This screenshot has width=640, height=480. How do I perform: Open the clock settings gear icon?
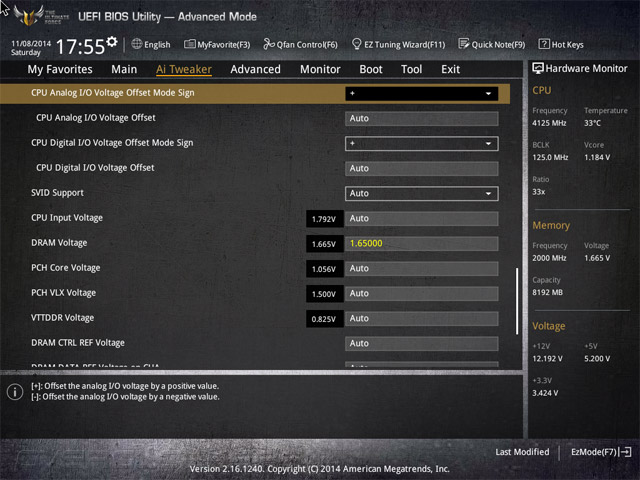pos(112,41)
